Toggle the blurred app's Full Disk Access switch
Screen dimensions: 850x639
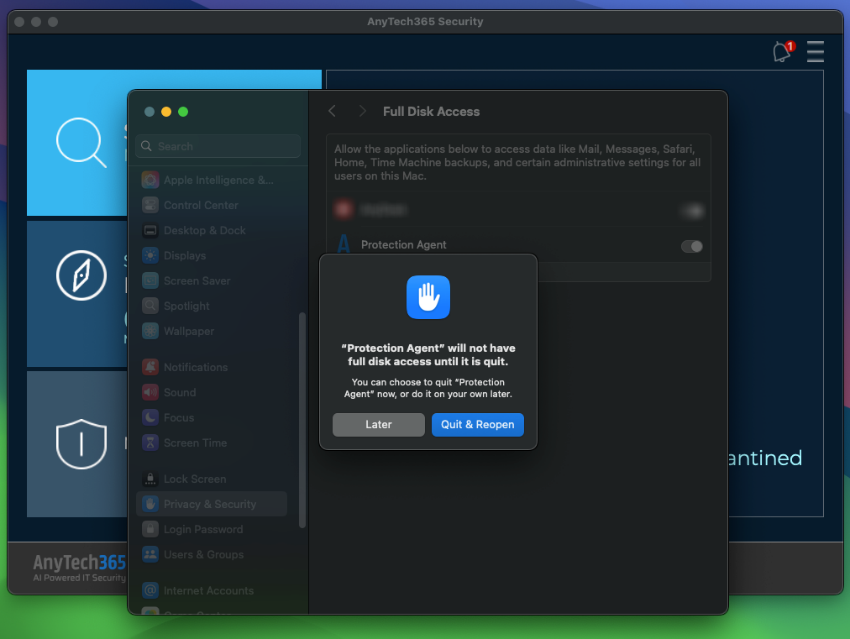692,210
